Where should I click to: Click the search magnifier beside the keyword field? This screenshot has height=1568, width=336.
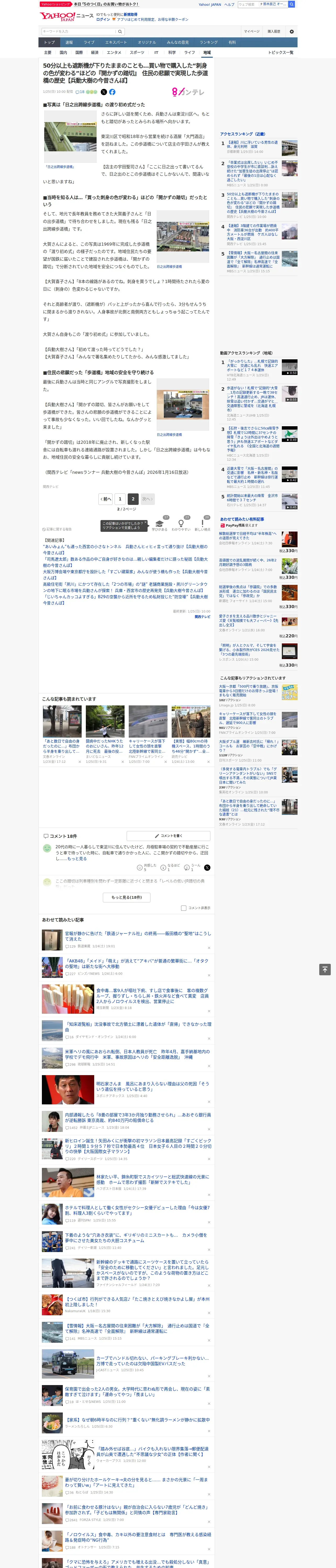coord(120,31)
